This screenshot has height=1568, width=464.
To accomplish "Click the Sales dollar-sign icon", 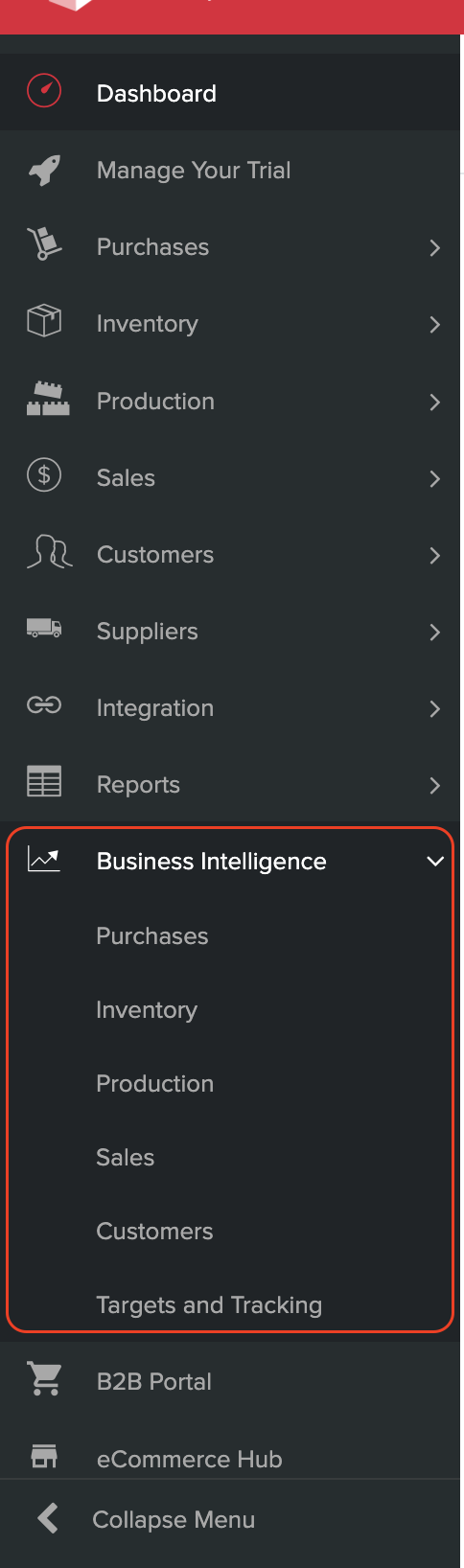I will tap(44, 475).
